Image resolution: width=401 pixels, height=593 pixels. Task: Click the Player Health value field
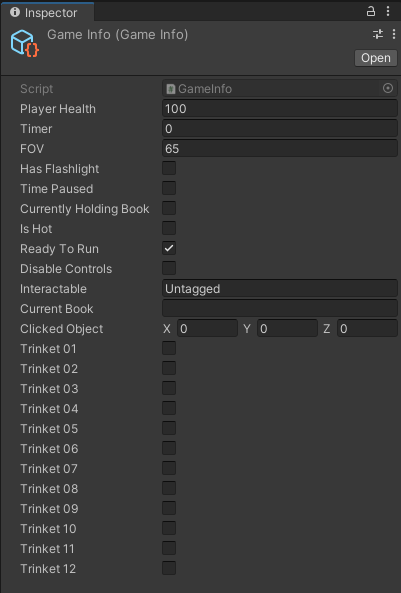pyautogui.click(x=280, y=109)
